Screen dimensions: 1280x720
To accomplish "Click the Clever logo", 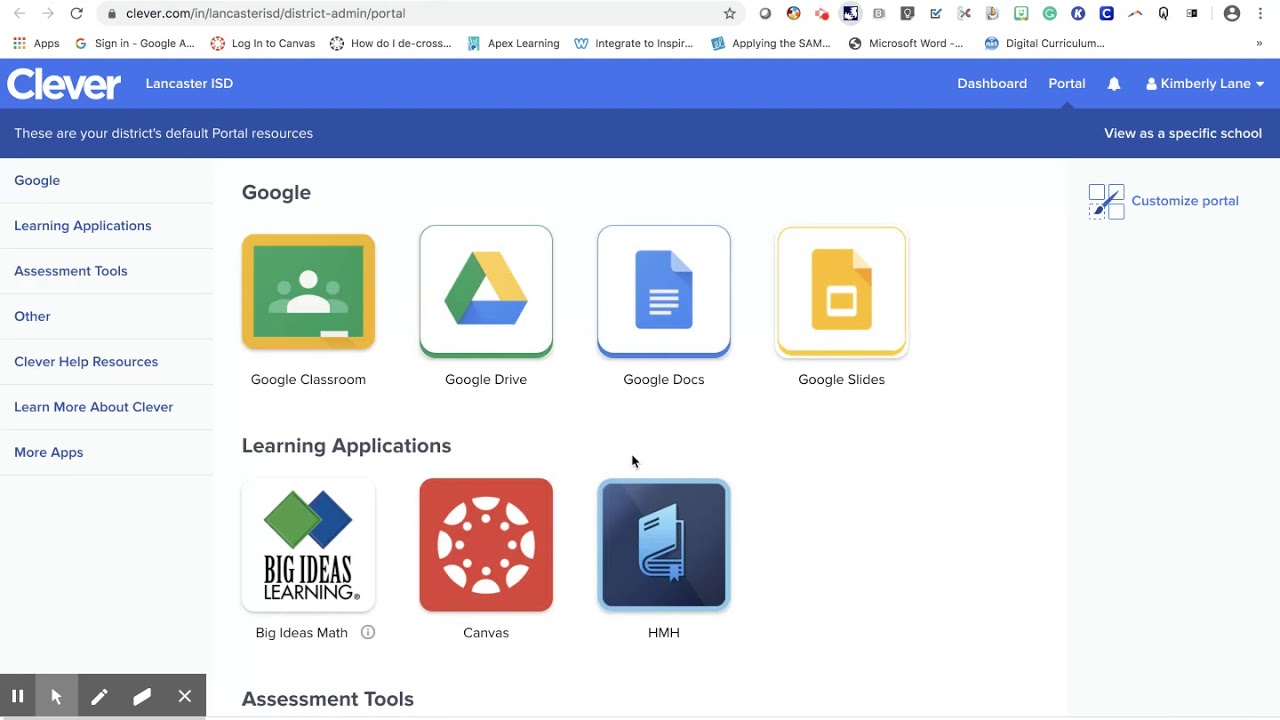I will 64,84.
